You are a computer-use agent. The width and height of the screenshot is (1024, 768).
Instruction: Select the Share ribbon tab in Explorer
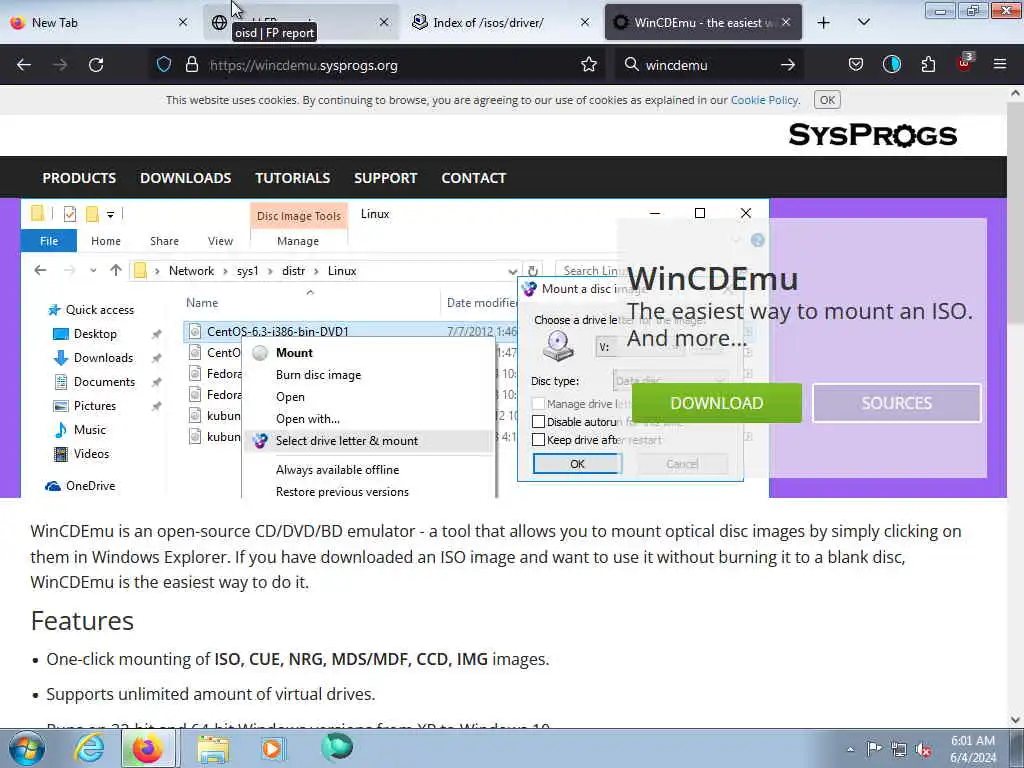tap(165, 241)
